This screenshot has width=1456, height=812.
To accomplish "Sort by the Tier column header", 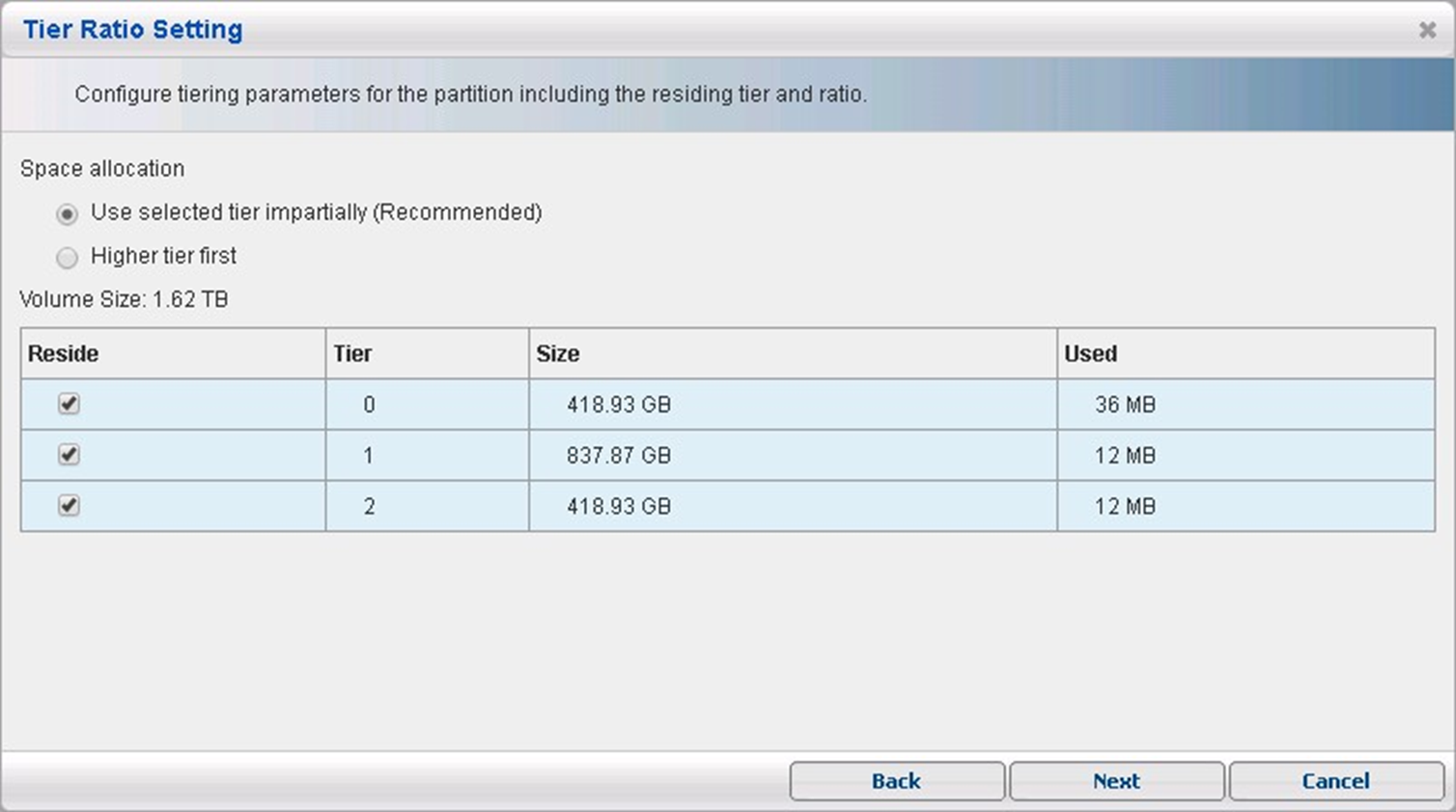I will pyautogui.click(x=352, y=353).
